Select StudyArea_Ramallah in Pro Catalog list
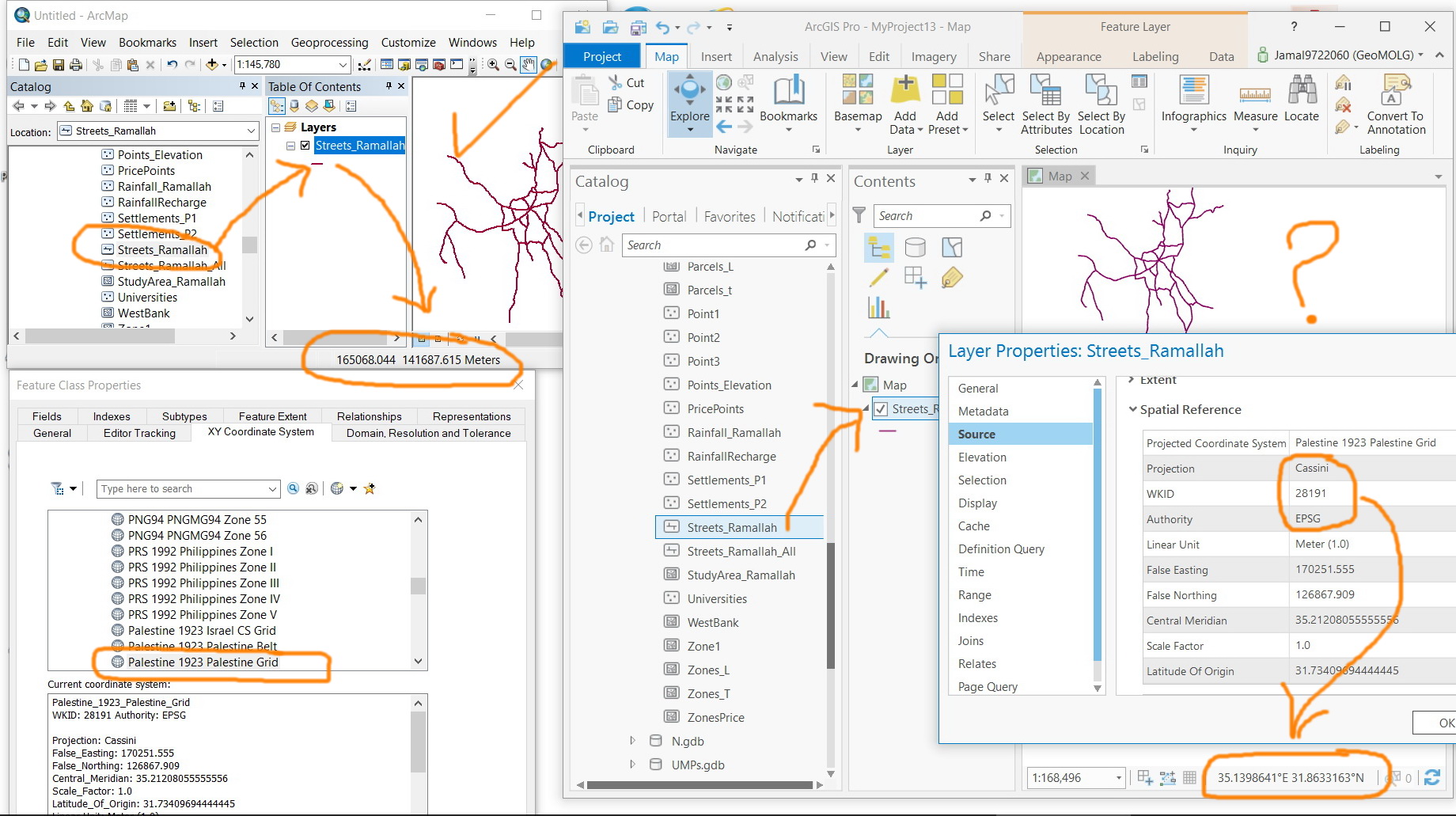The image size is (1456, 816). tap(741, 575)
